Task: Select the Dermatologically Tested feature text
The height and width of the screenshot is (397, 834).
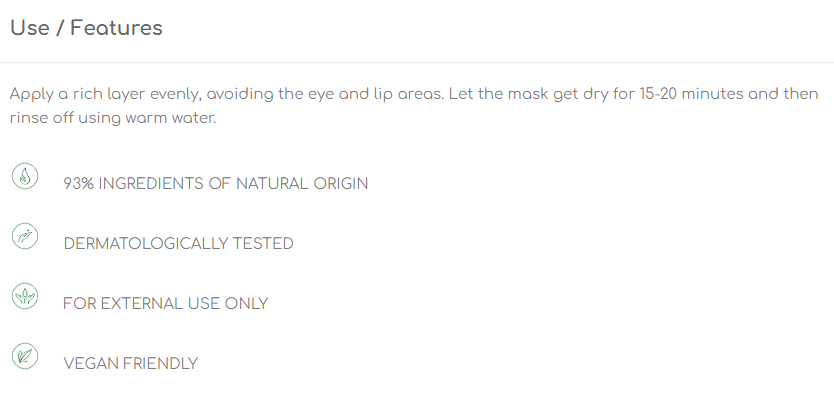Action: pos(178,244)
